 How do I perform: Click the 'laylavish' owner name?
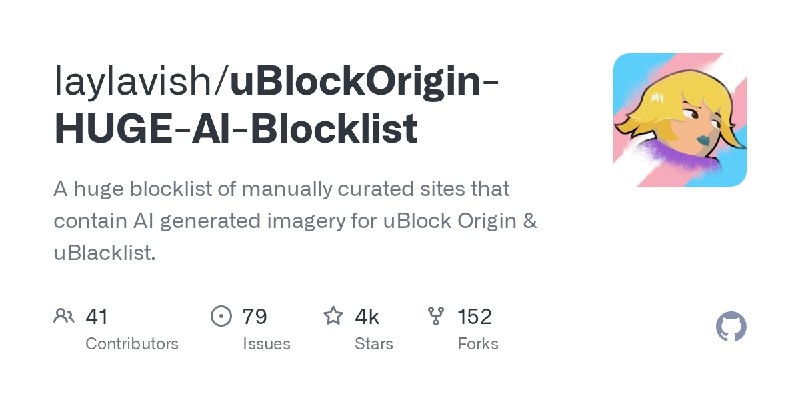(136, 80)
